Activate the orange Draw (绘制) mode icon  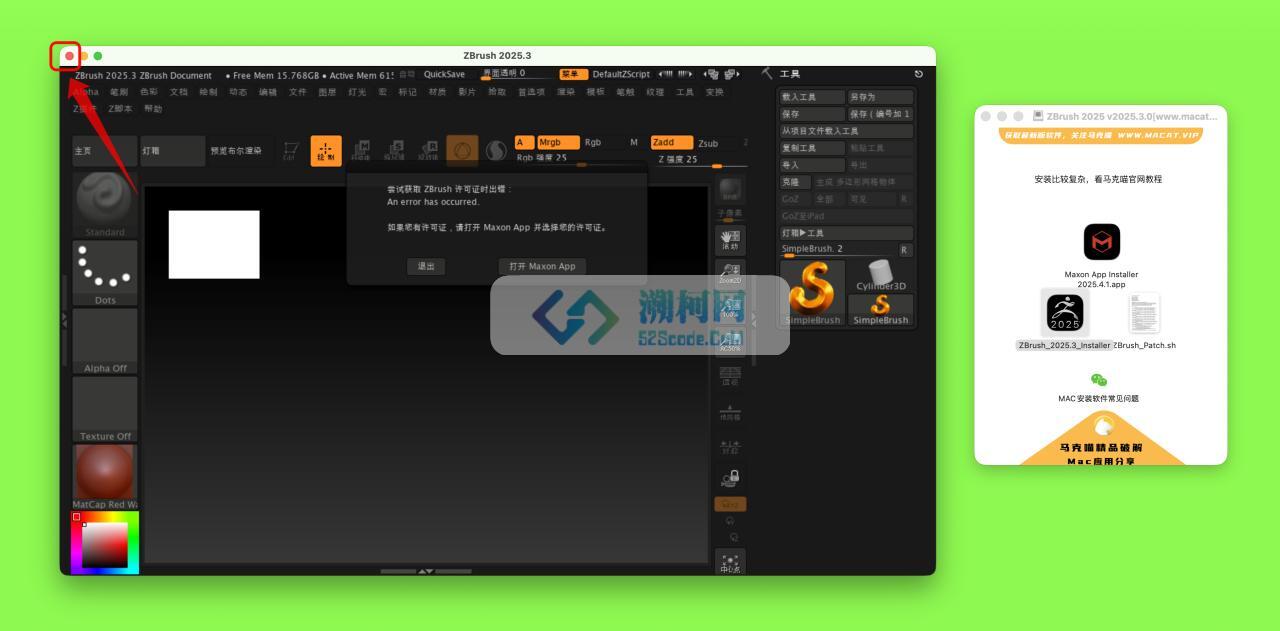(326, 151)
